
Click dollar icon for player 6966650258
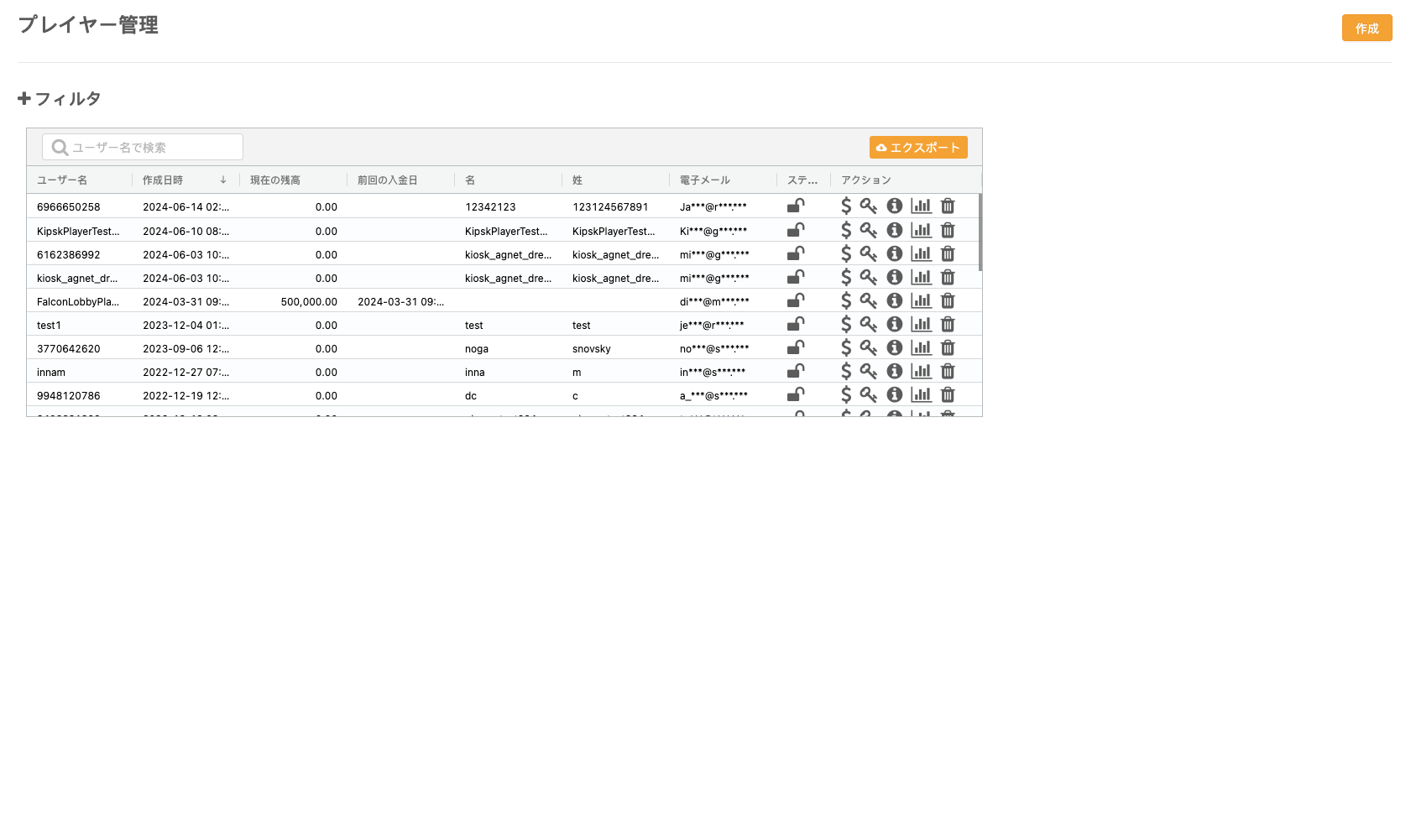point(846,206)
